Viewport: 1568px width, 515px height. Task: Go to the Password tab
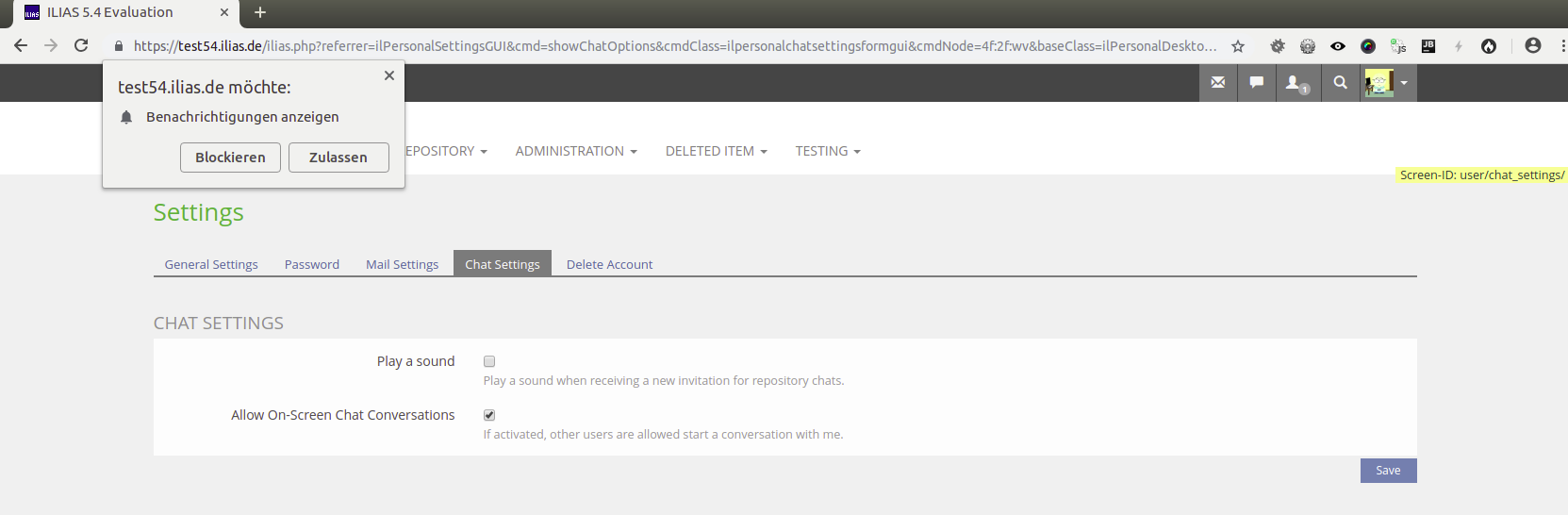[311, 264]
